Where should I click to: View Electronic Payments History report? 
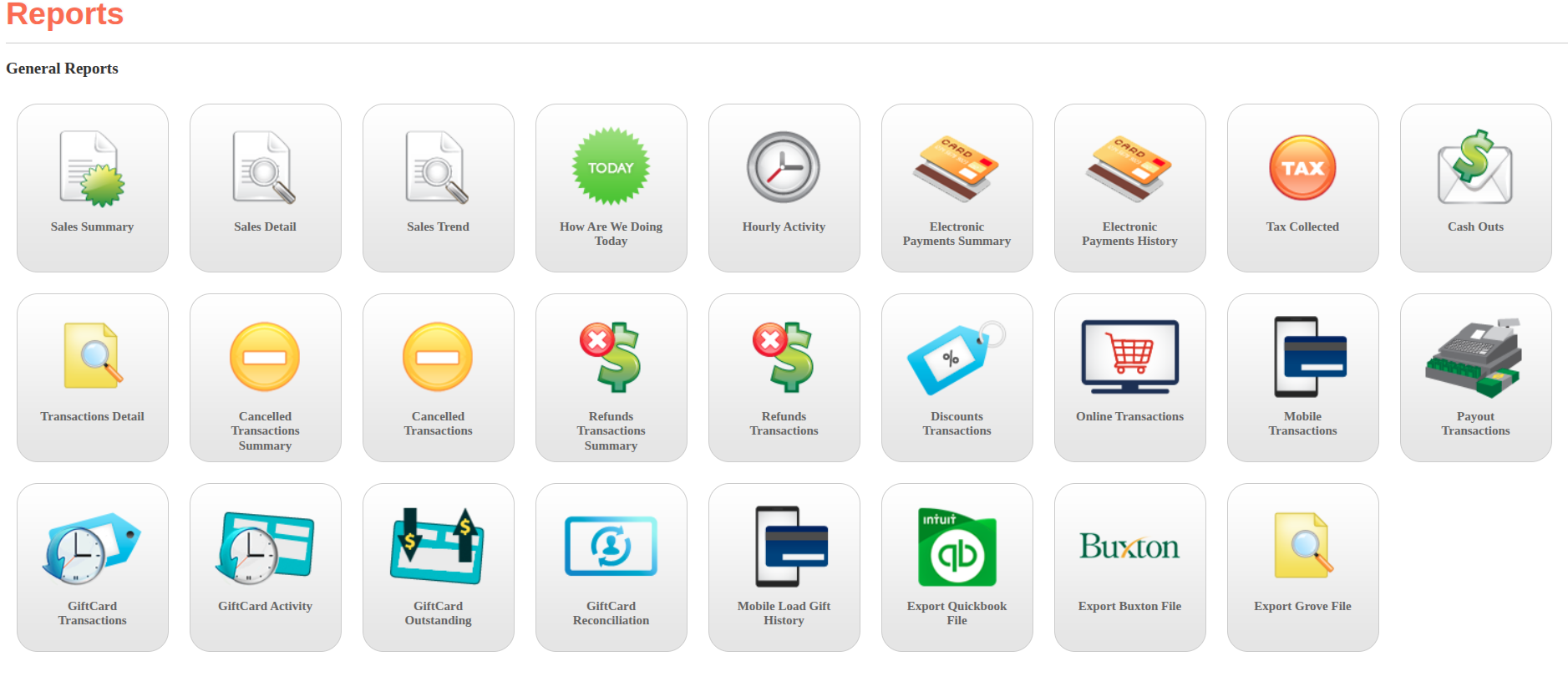click(1129, 187)
